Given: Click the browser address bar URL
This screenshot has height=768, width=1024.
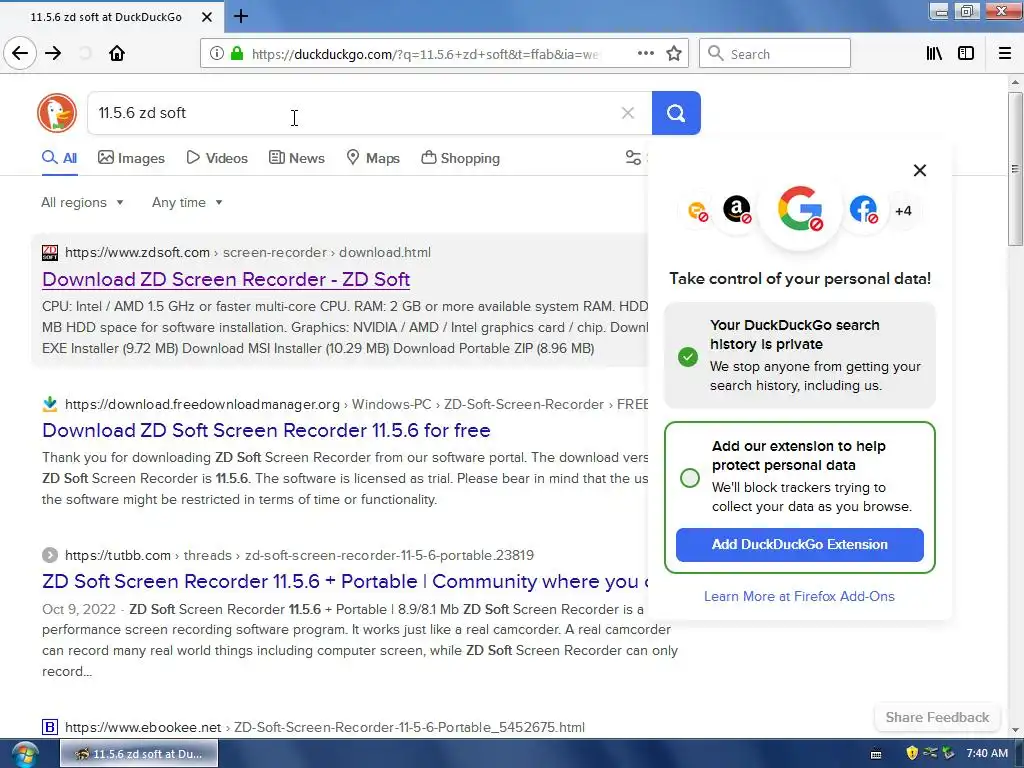Looking at the screenshot, I should [x=424, y=54].
